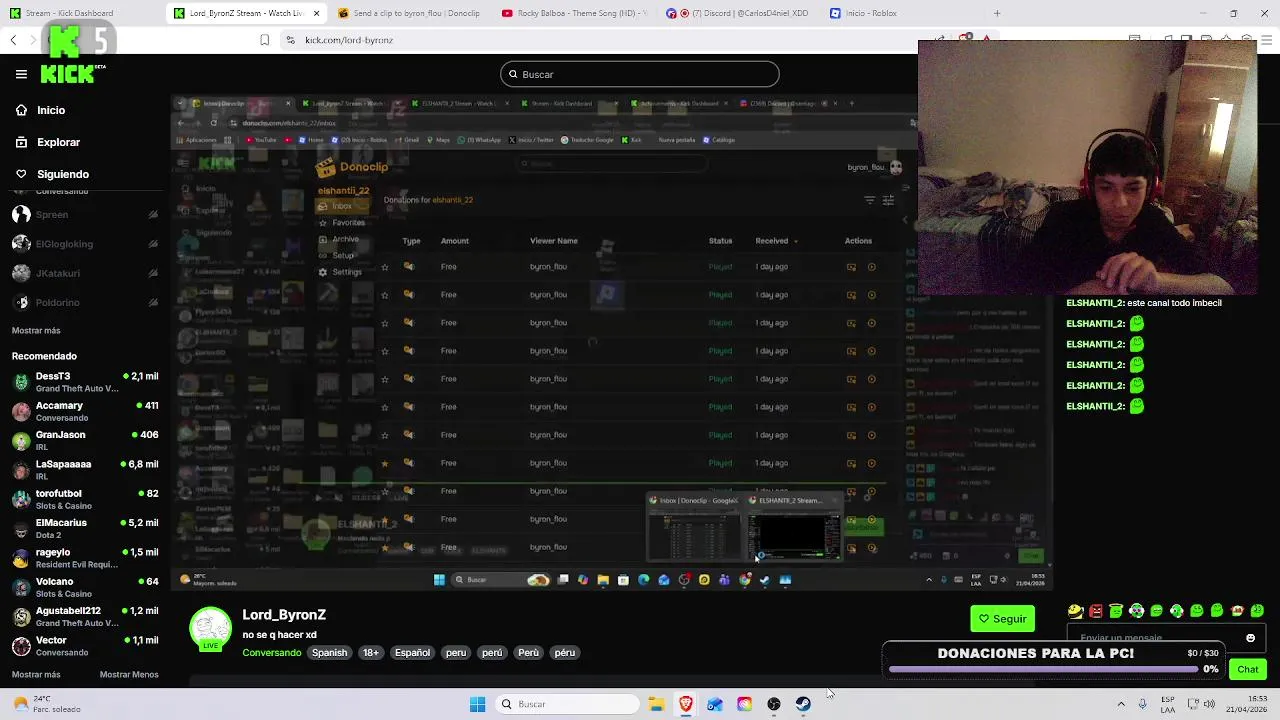Open a new browser tab
The height and width of the screenshot is (720, 1280).
tap(997, 13)
